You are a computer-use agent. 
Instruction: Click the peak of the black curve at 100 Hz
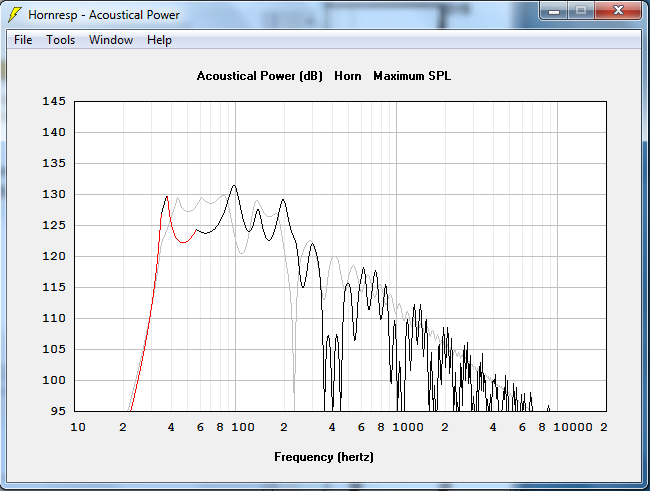point(234,185)
